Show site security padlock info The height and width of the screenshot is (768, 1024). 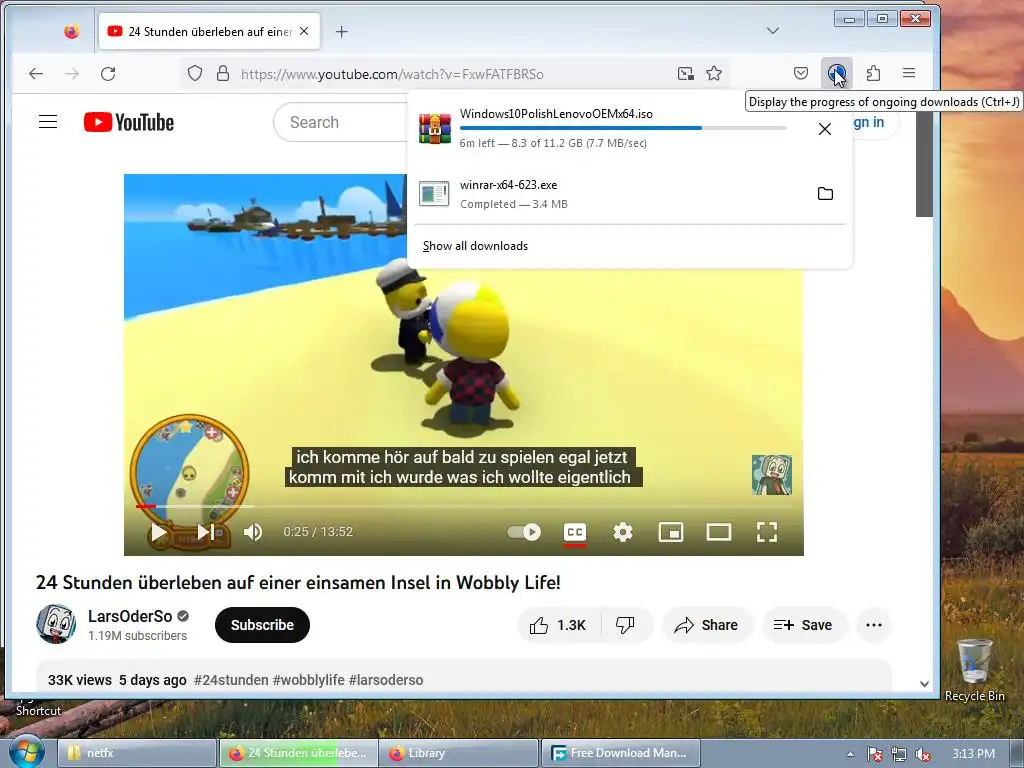click(x=223, y=73)
